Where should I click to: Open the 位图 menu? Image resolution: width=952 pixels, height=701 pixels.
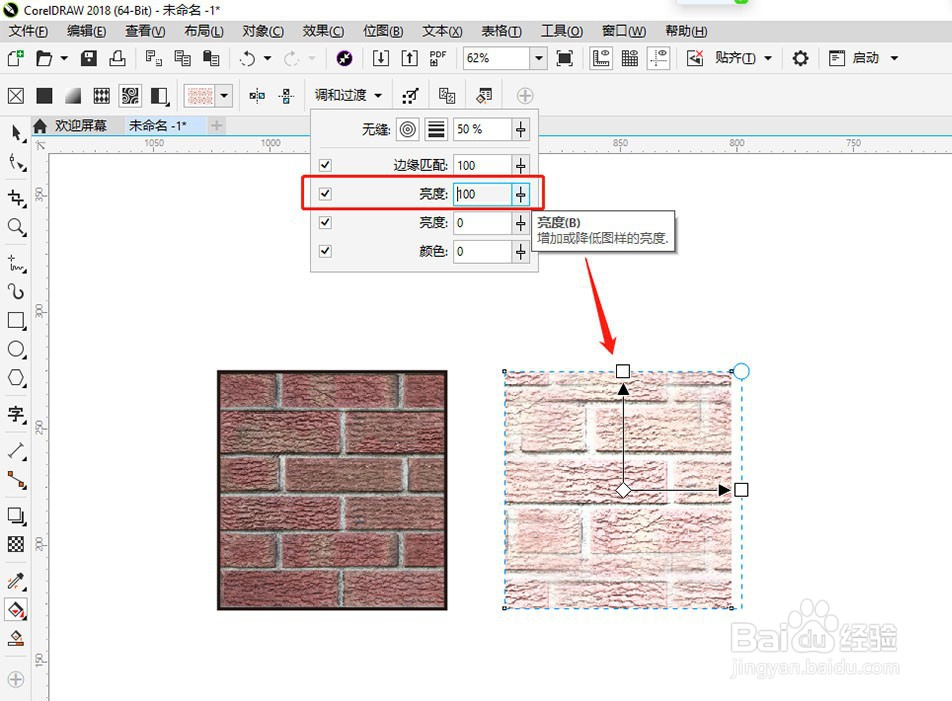click(382, 31)
